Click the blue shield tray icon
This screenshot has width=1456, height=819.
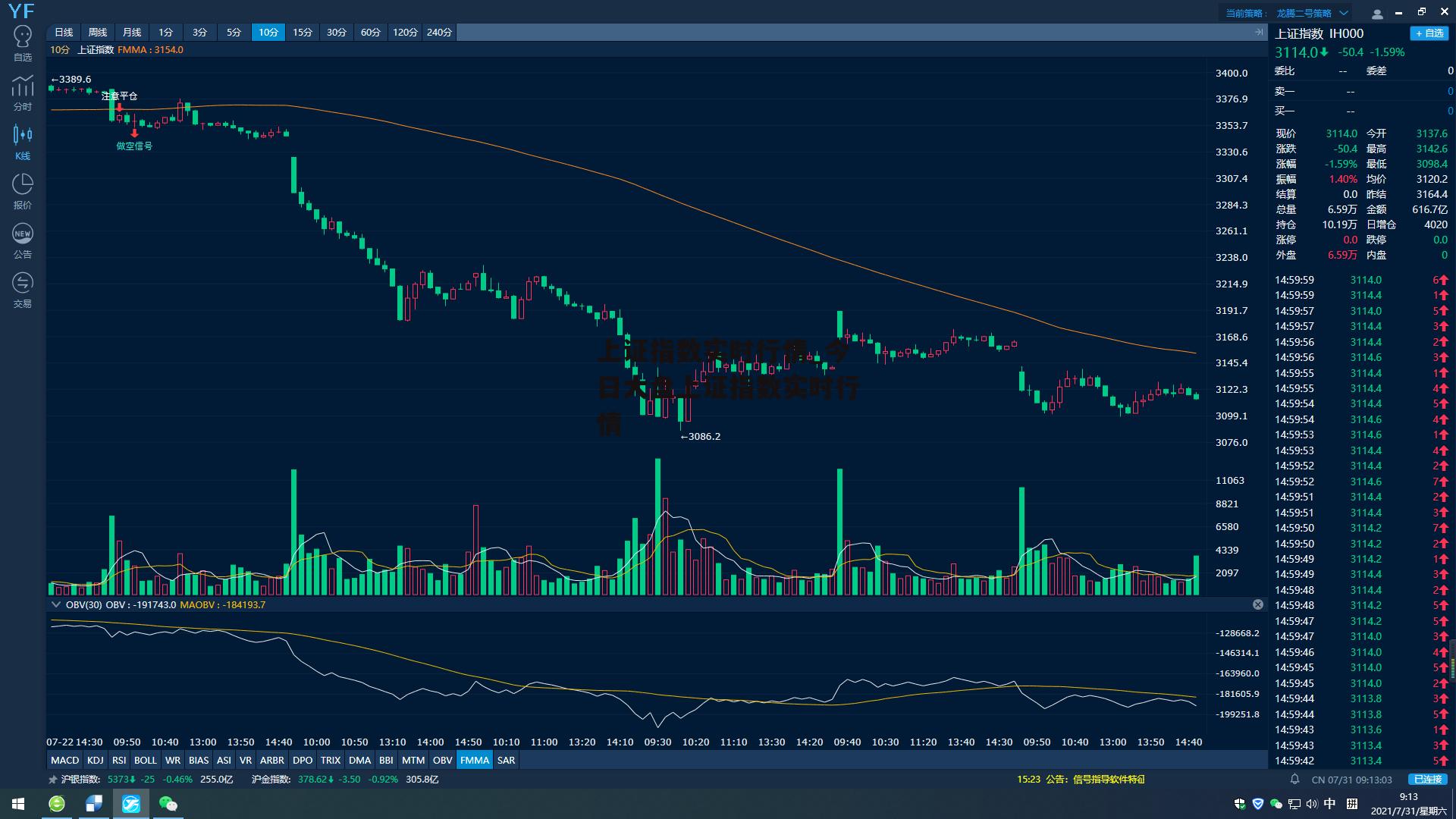1258,804
